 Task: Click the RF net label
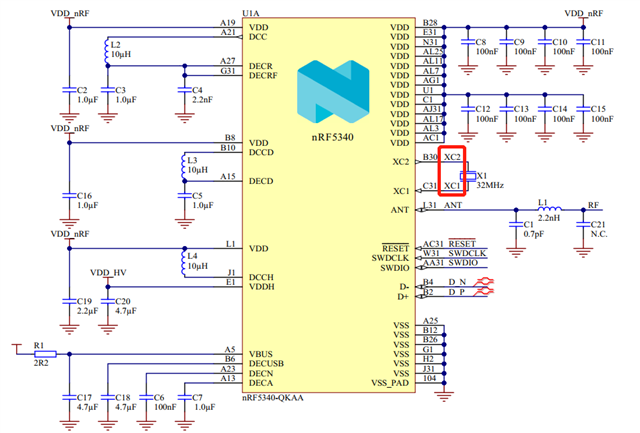pos(593,204)
